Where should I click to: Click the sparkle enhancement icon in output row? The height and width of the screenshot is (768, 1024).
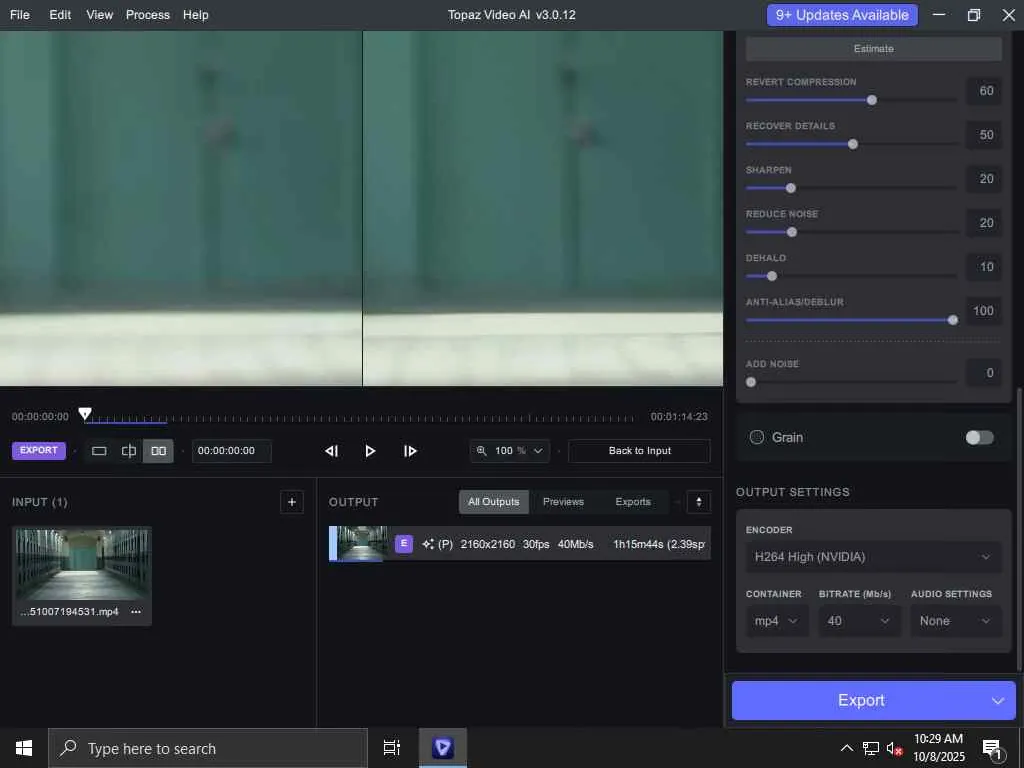(x=428, y=544)
